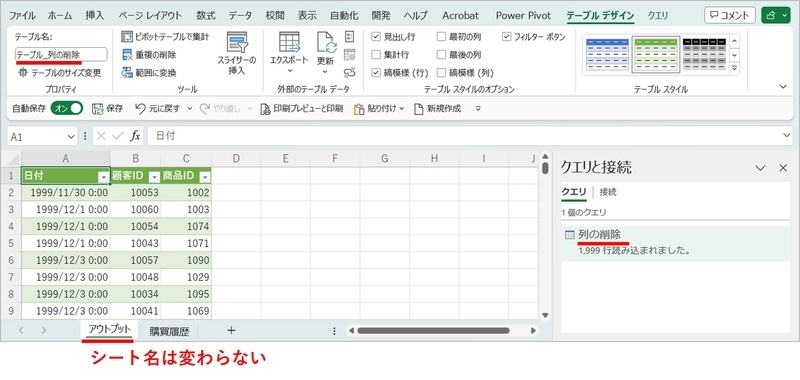
Task: Click the vertical scrollbar down arrow
Action: [545, 315]
